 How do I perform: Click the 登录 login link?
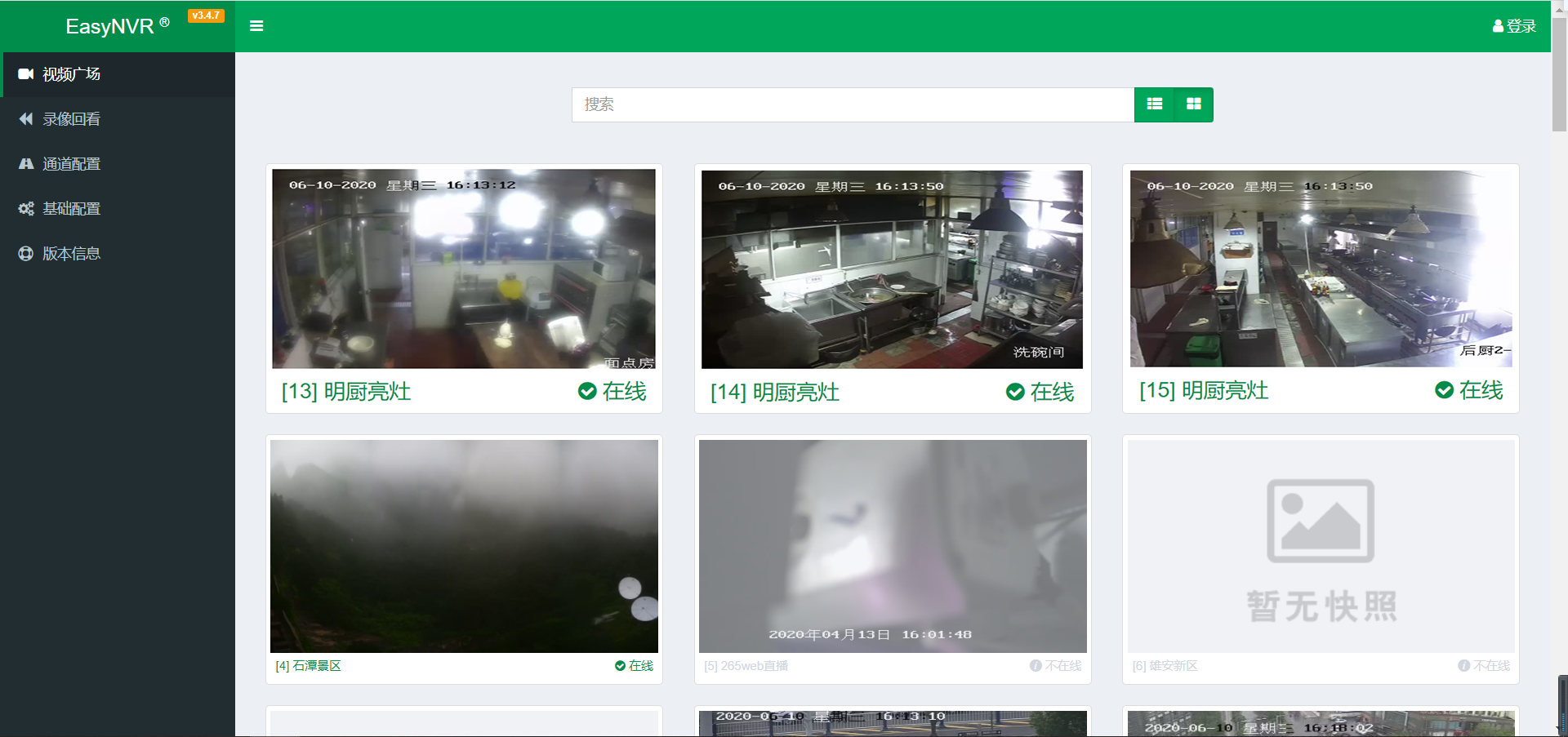[x=1521, y=26]
